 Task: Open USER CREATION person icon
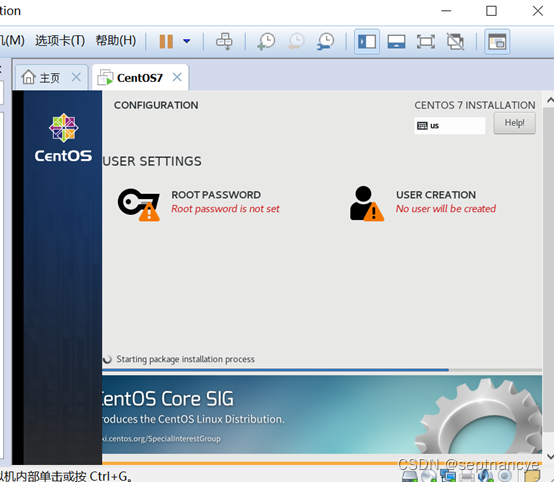(366, 204)
